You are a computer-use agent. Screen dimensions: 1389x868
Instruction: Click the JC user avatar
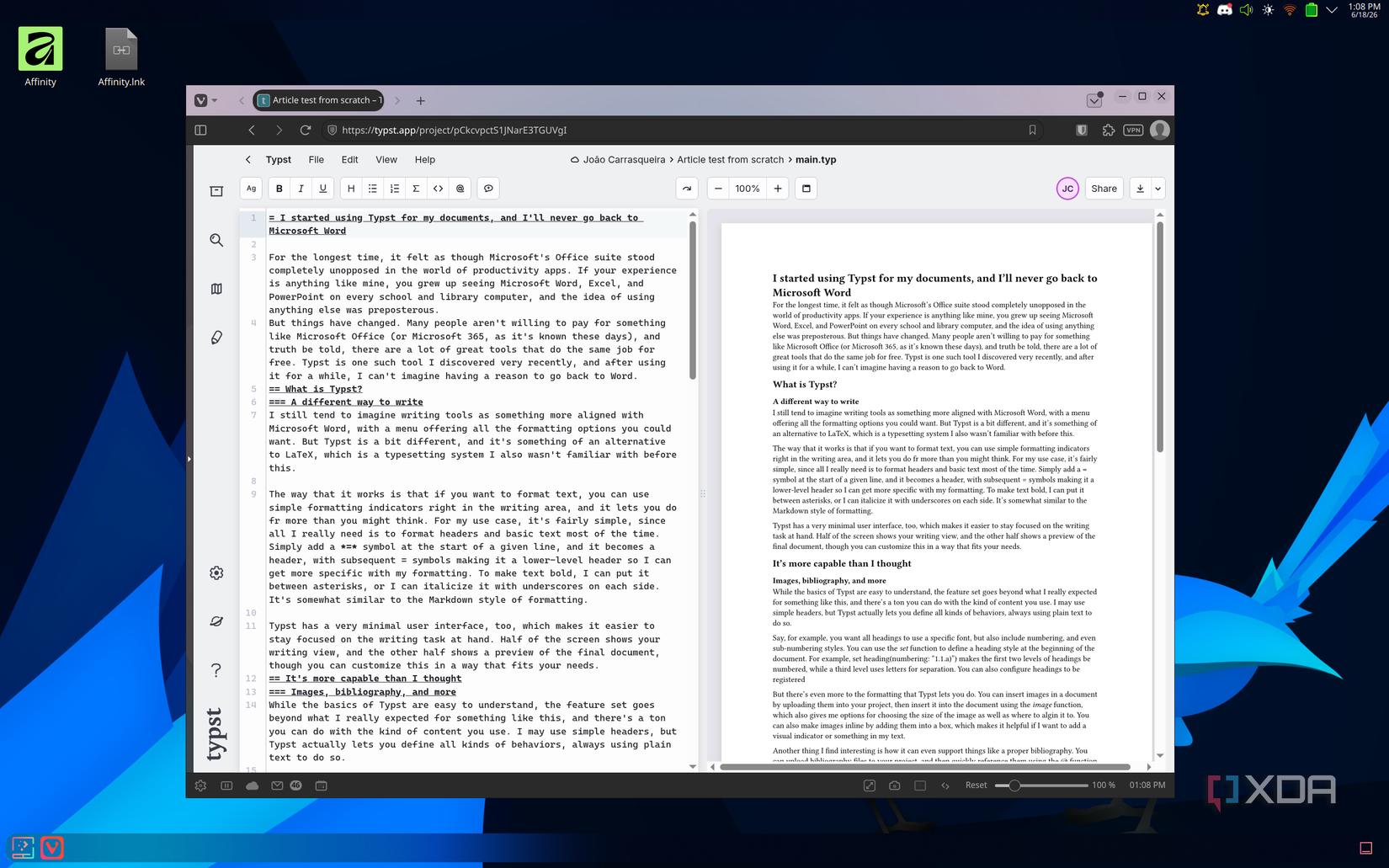tap(1067, 189)
